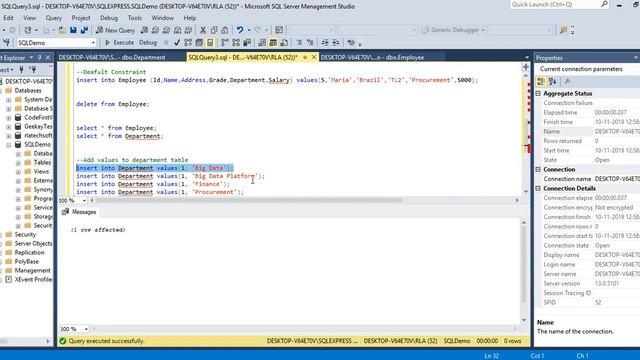
Task: Click the Copy icon in toolbar
Action: [214, 30]
